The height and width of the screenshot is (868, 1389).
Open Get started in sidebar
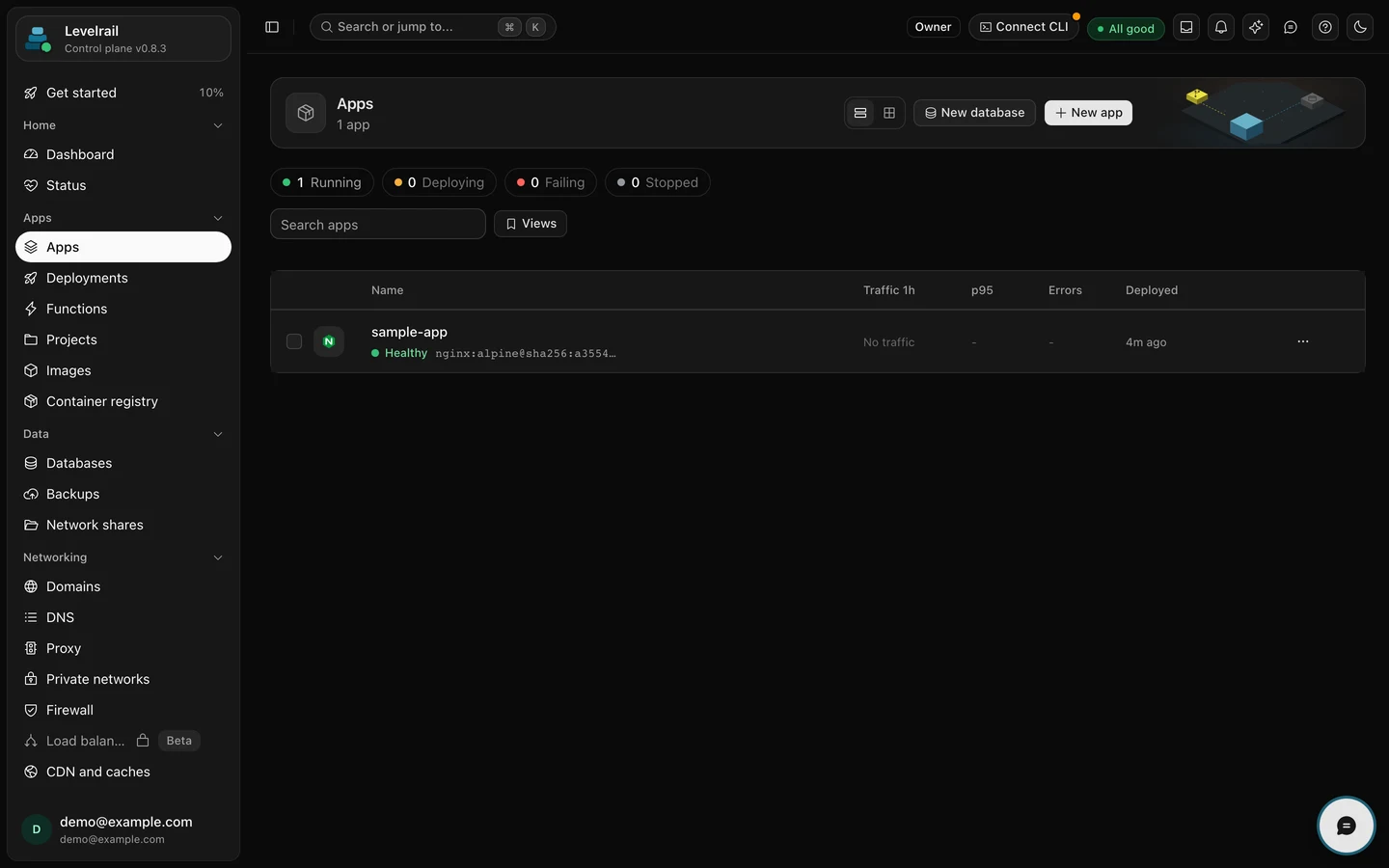point(123,93)
